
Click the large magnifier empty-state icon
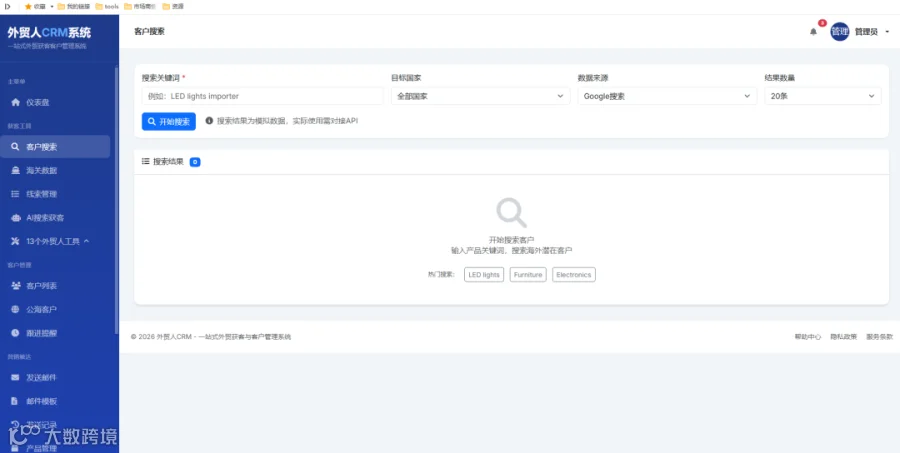point(511,213)
